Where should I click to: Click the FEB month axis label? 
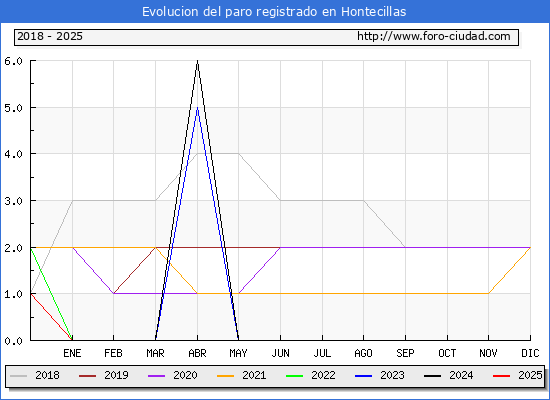(x=113, y=353)
